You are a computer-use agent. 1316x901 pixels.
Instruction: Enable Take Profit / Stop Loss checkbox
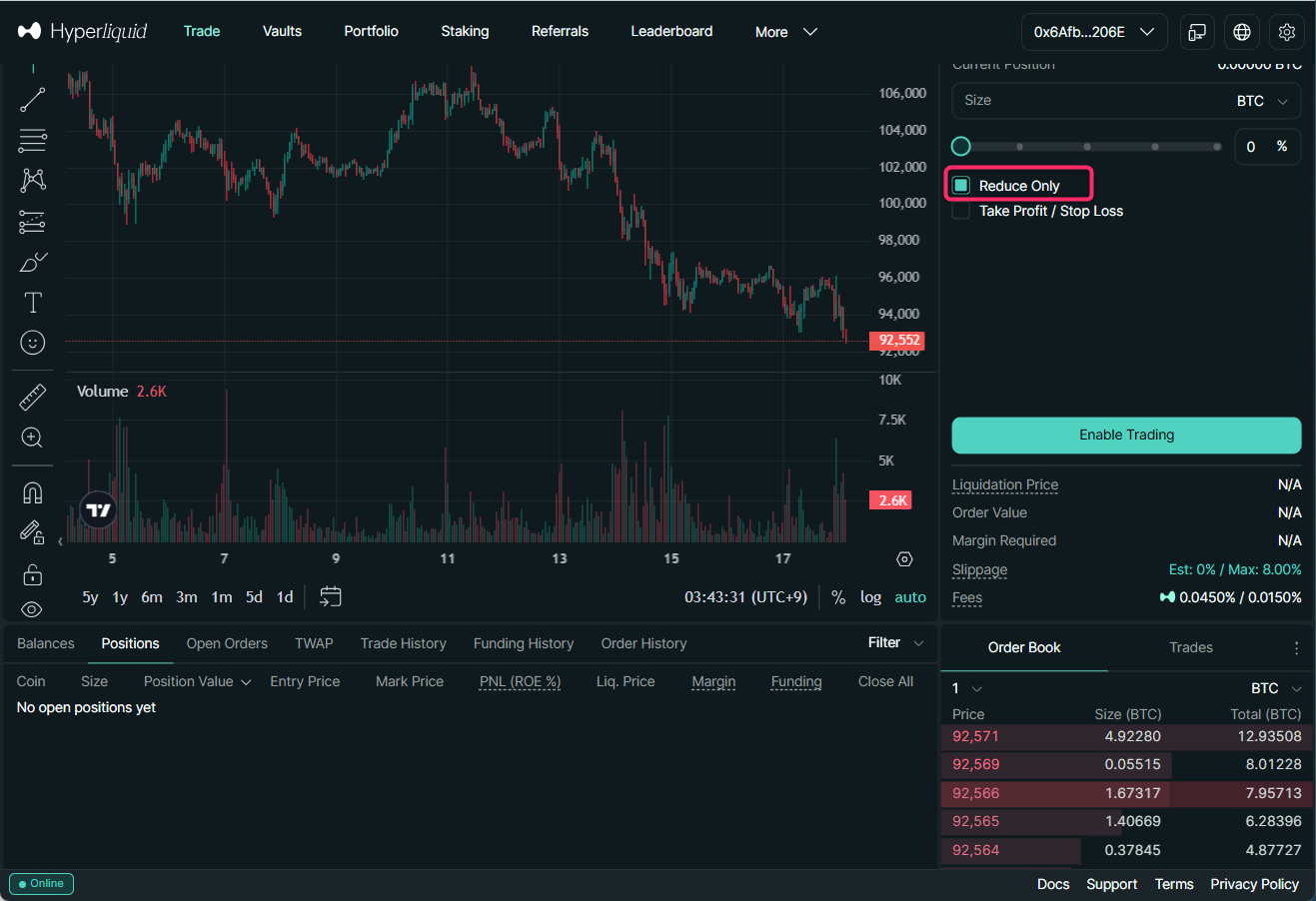coord(961,211)
